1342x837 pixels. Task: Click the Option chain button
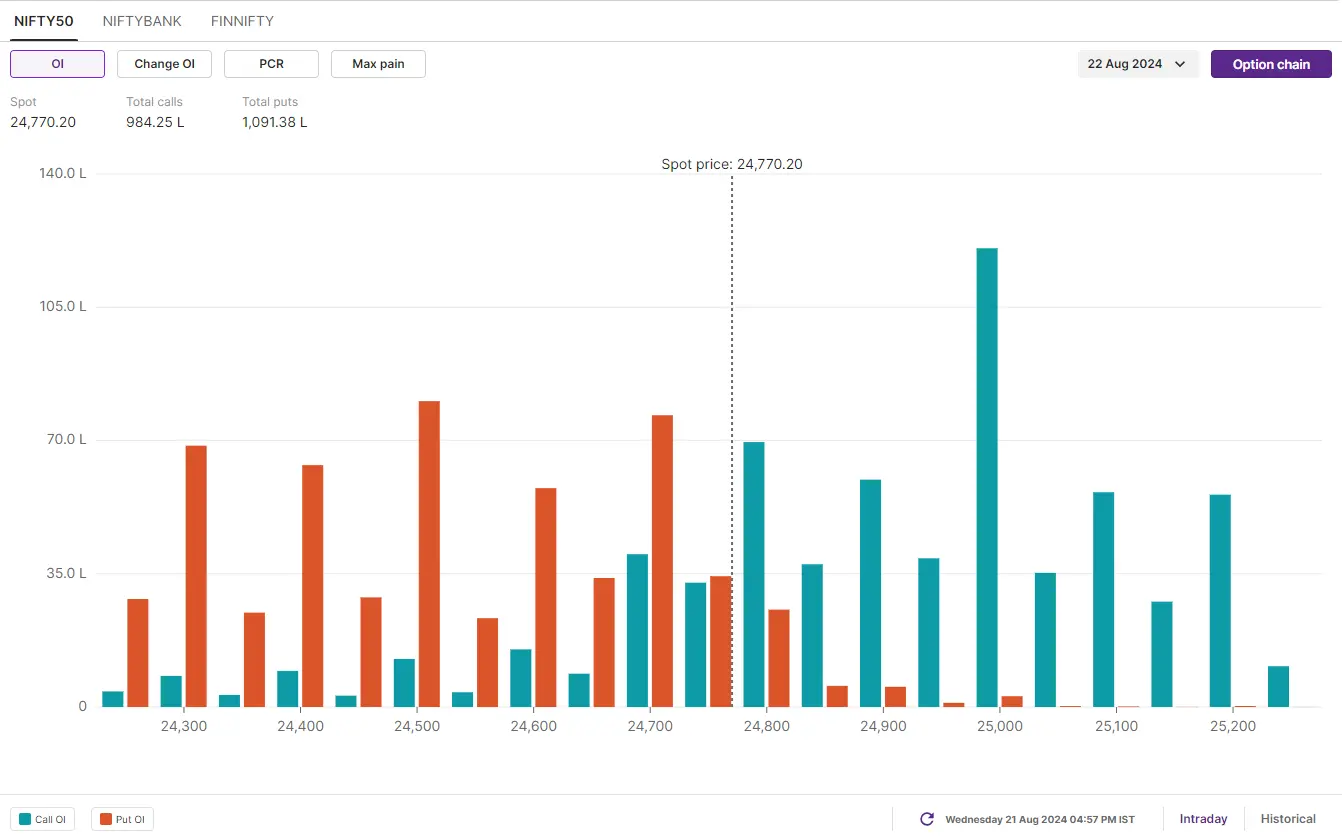point(1271,64)
